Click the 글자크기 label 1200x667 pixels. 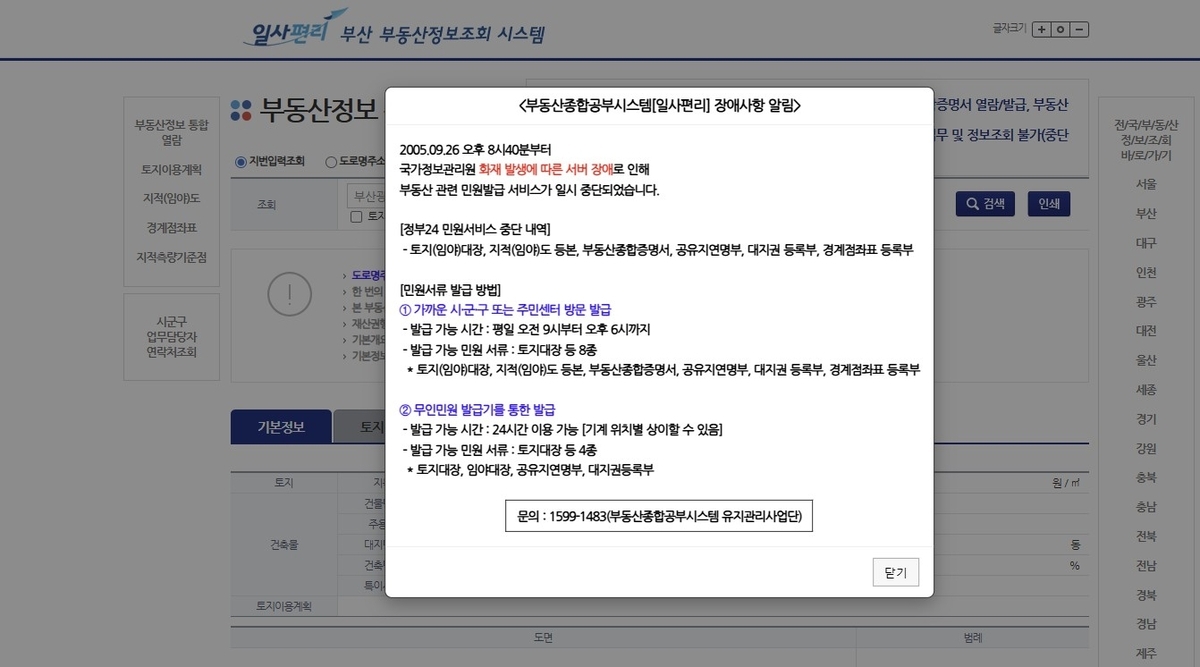click(1009, 29)
